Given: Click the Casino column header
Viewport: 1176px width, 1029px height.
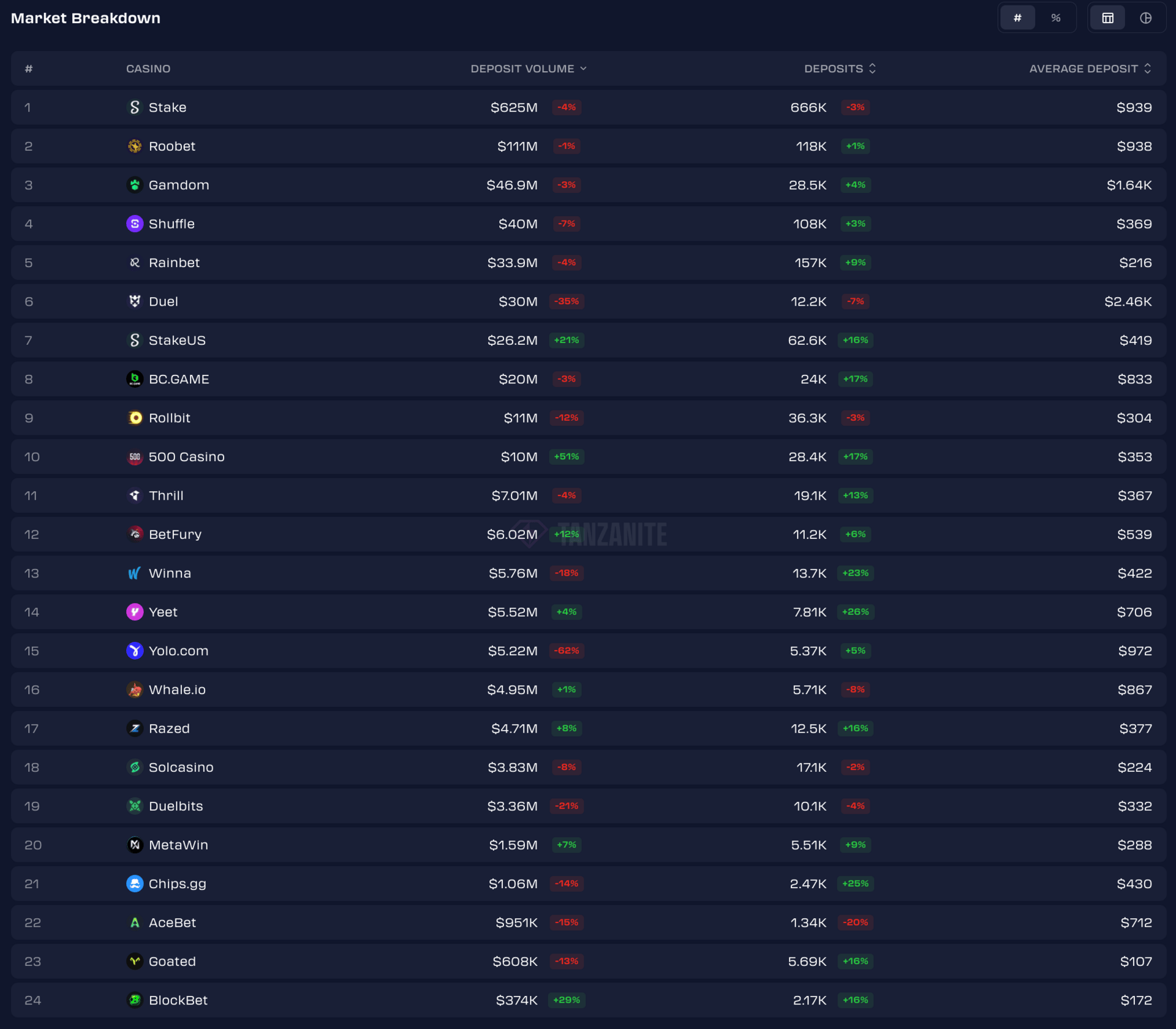Looking at the screenshot, I should [148, 69].
